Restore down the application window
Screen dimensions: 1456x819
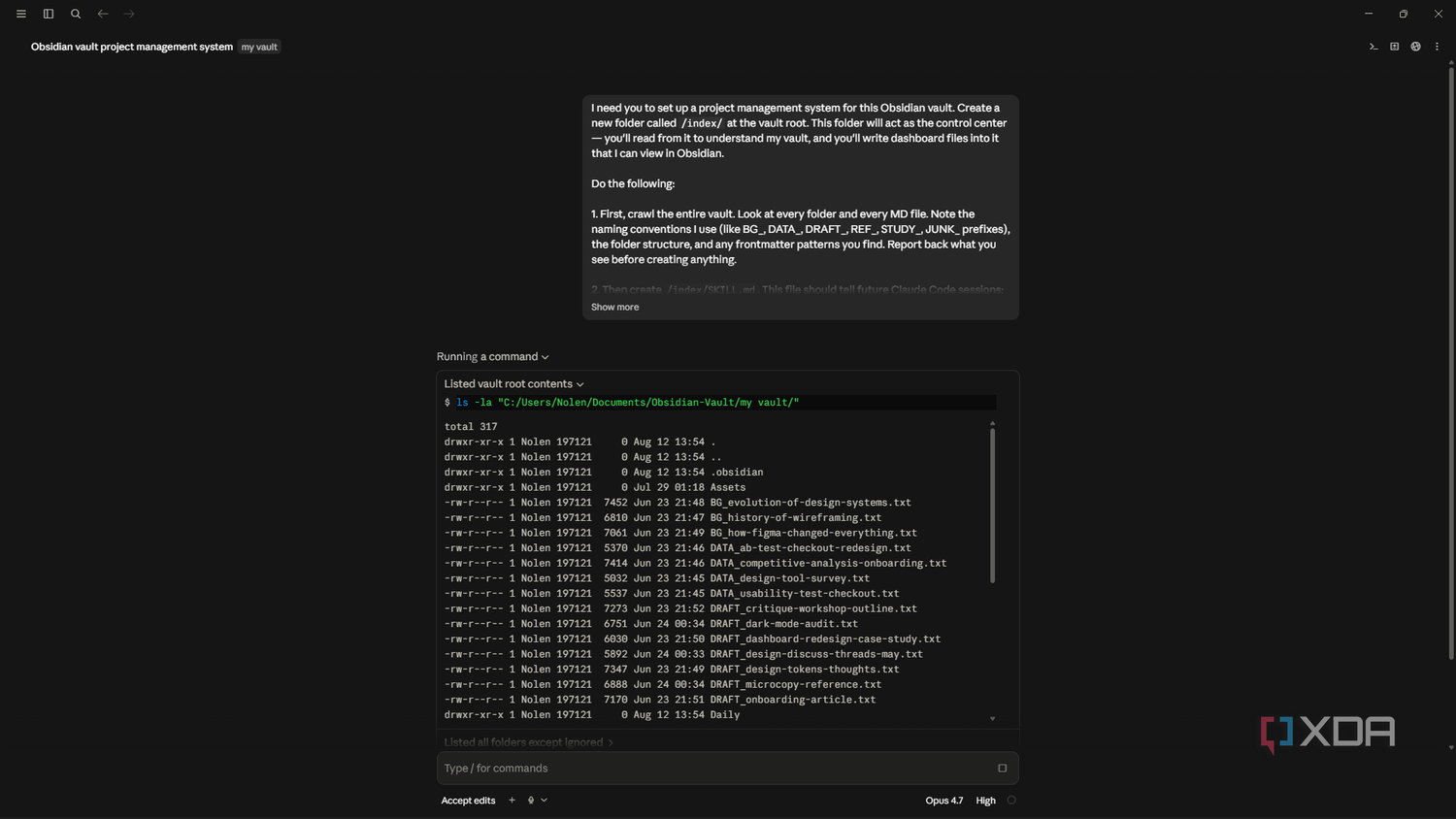1404,14
